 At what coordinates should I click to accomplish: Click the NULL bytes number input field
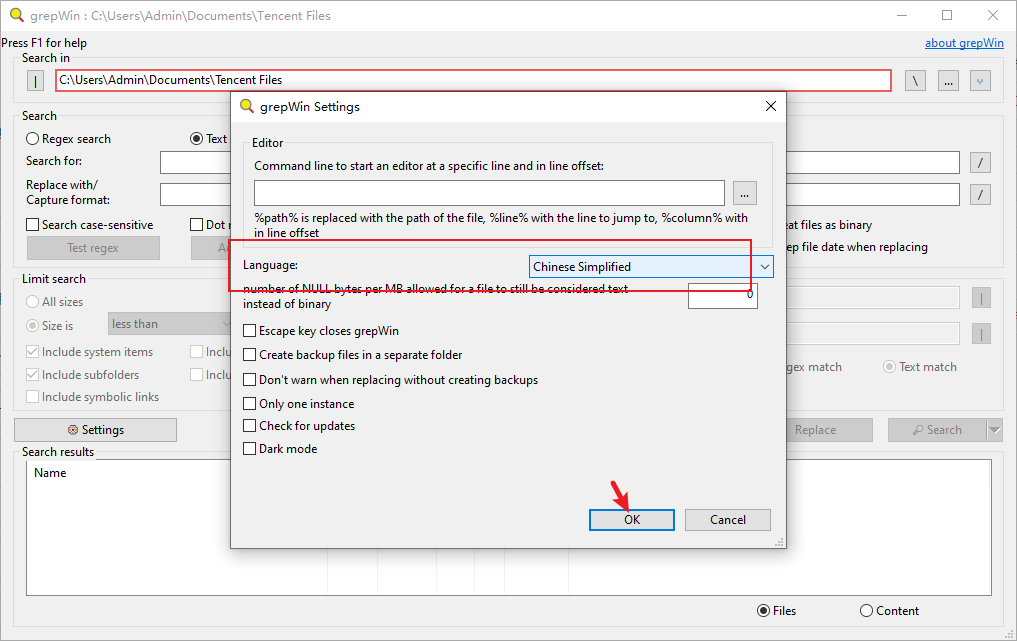(722, 296)
